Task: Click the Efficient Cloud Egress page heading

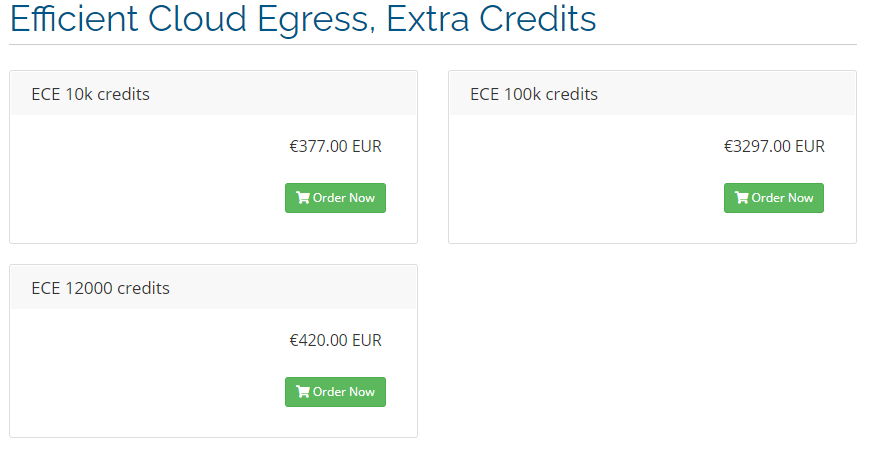Action: (x=303, y=19)
